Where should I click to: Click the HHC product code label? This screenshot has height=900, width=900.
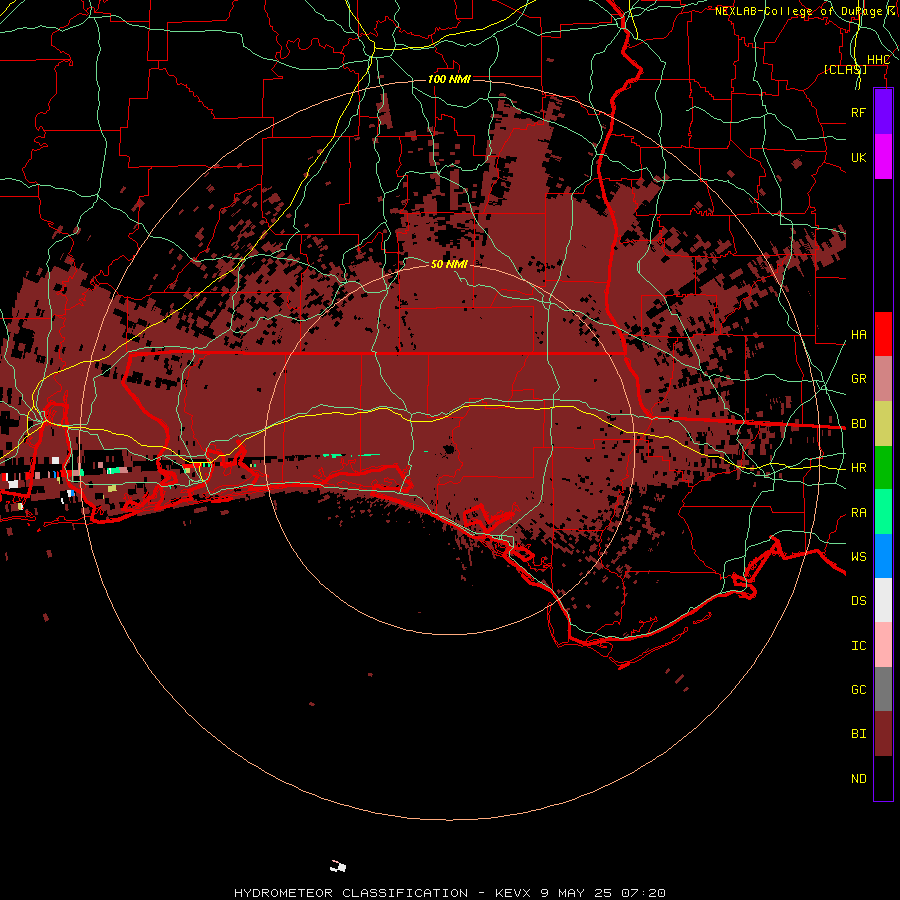click(x=878, y=60)
